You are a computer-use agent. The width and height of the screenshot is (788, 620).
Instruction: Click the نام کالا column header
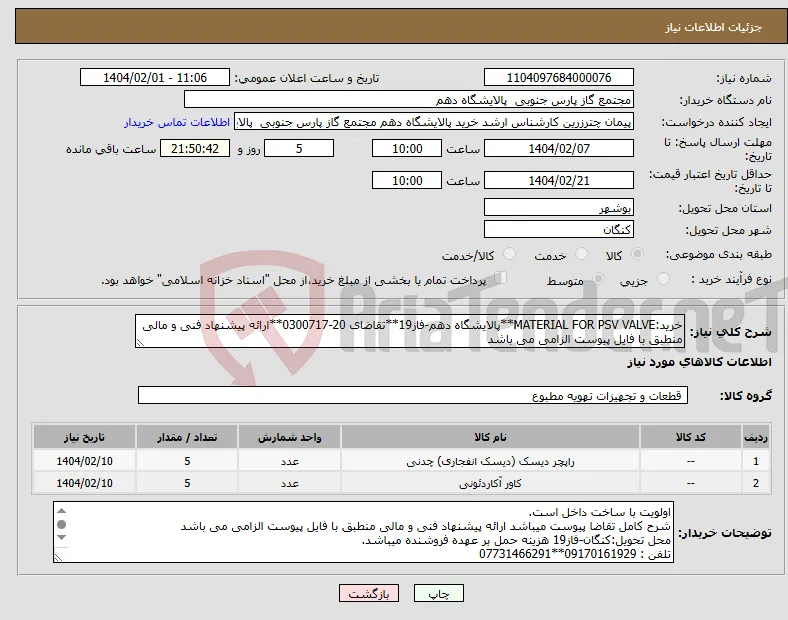click(x=490, y=437)
